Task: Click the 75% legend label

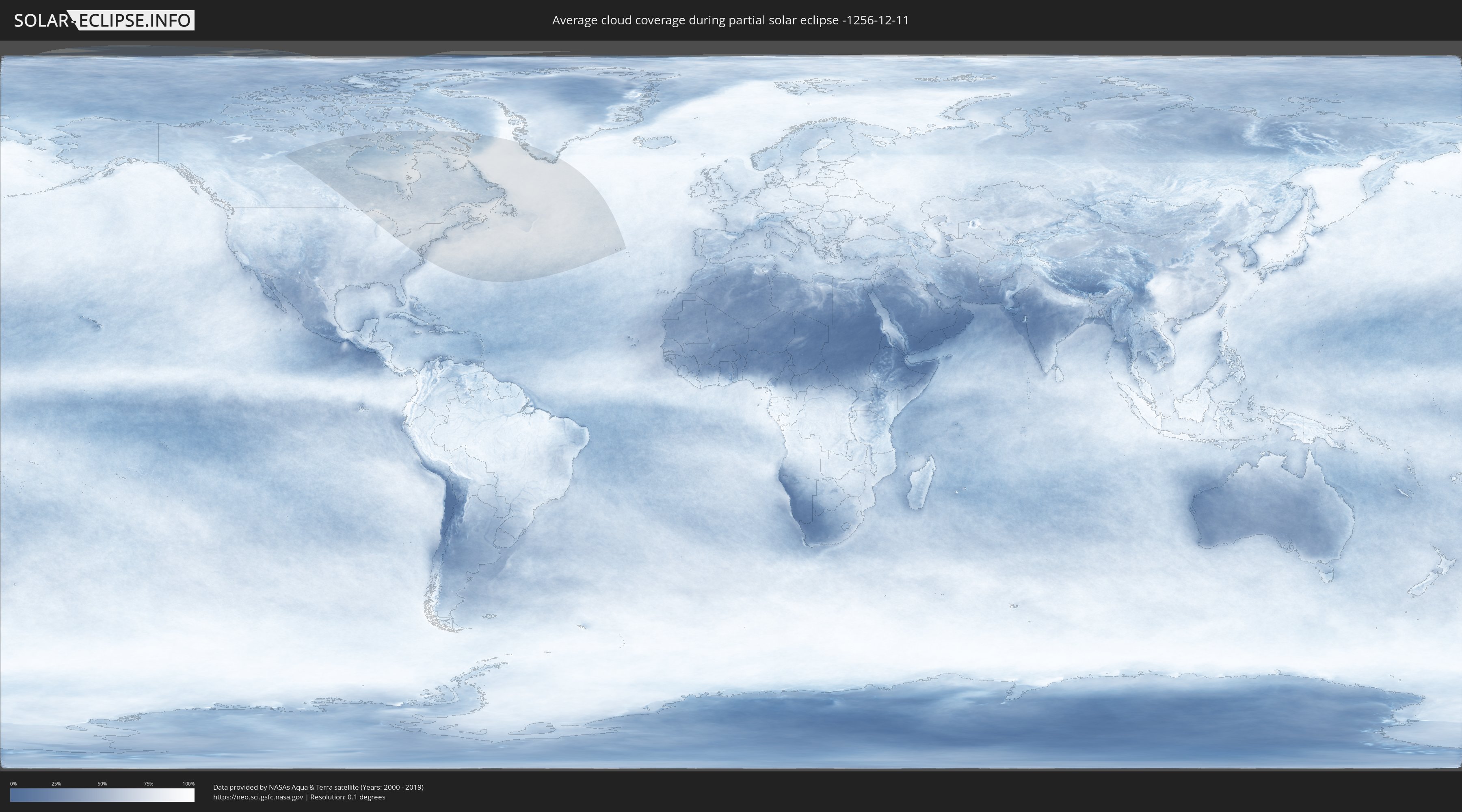Action: click(148, 784)
